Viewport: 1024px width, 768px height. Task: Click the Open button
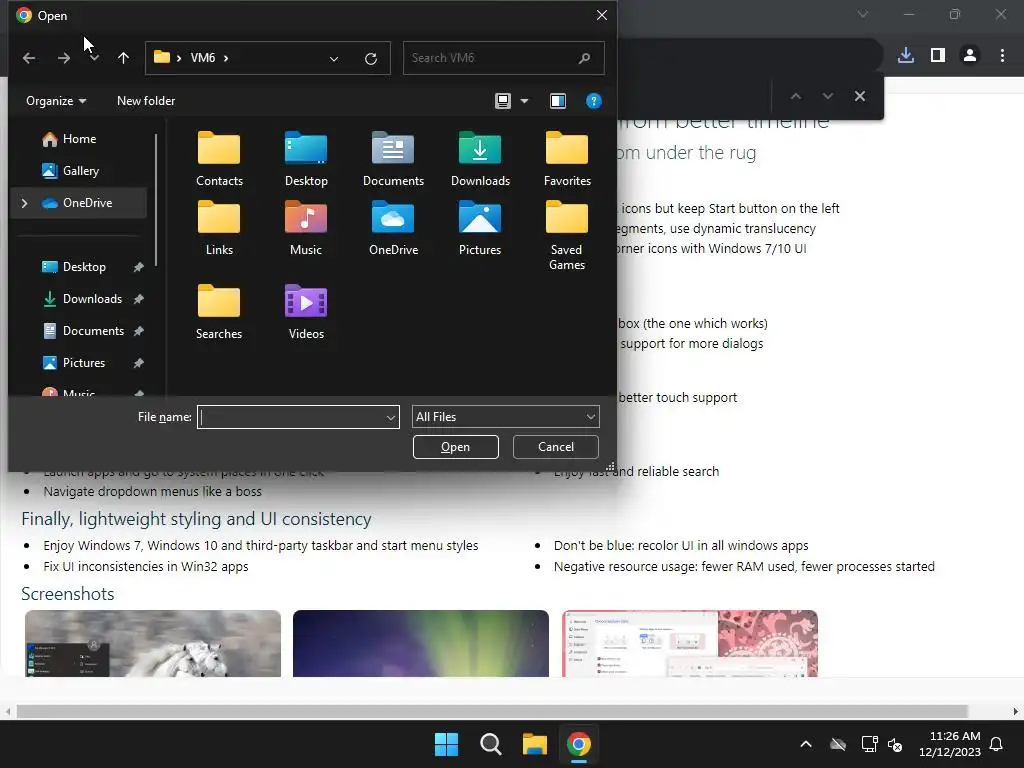tap(456, 447)
